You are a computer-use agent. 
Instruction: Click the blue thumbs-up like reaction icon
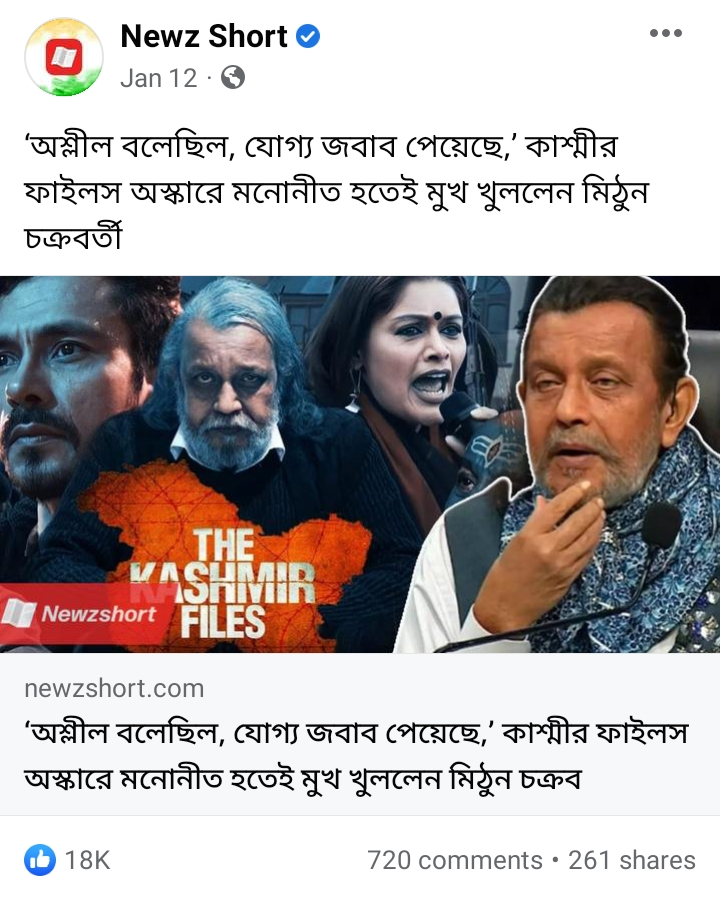point(40,860)
